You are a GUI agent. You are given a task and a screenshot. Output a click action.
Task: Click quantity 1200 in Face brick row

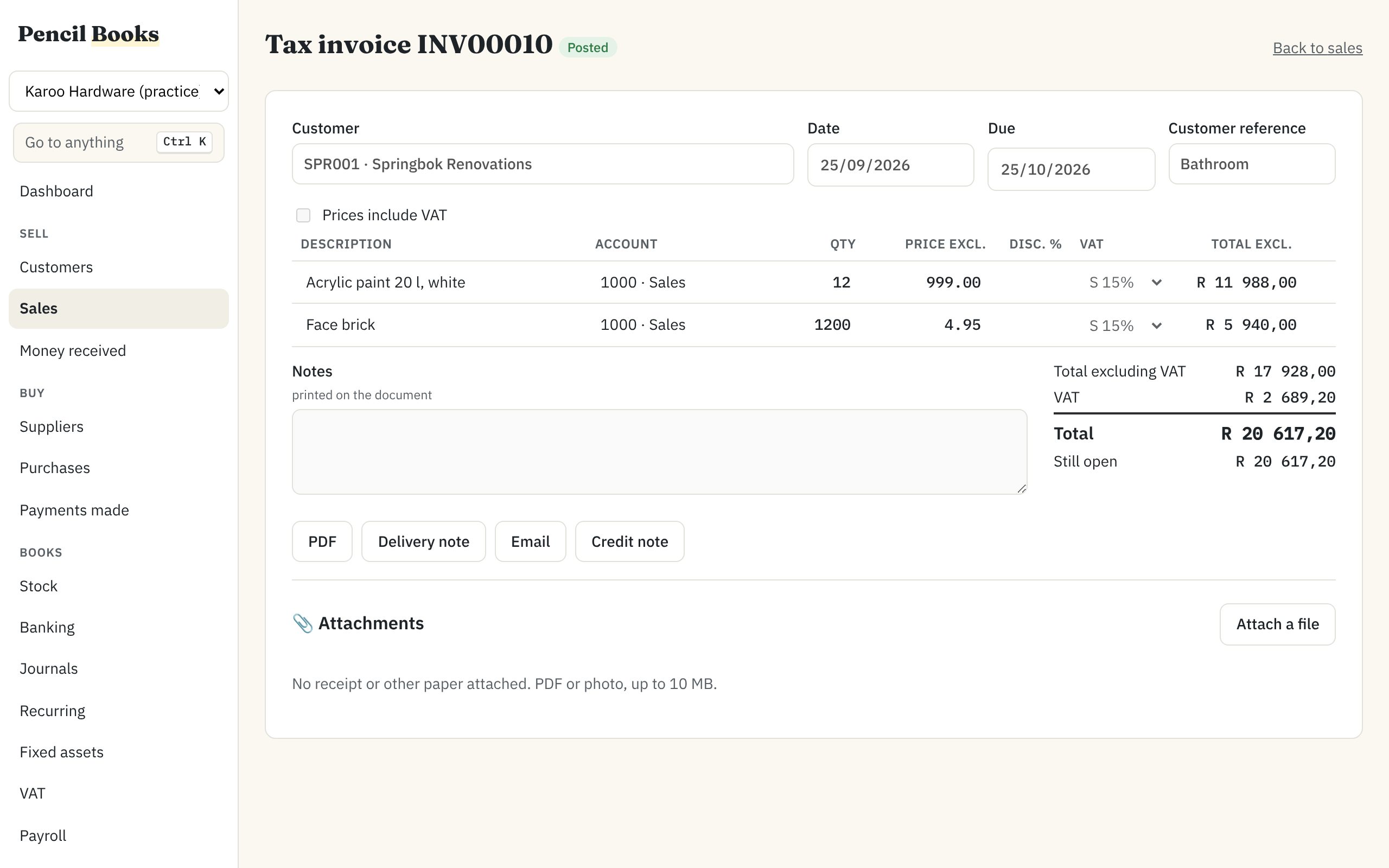point(832,325)
